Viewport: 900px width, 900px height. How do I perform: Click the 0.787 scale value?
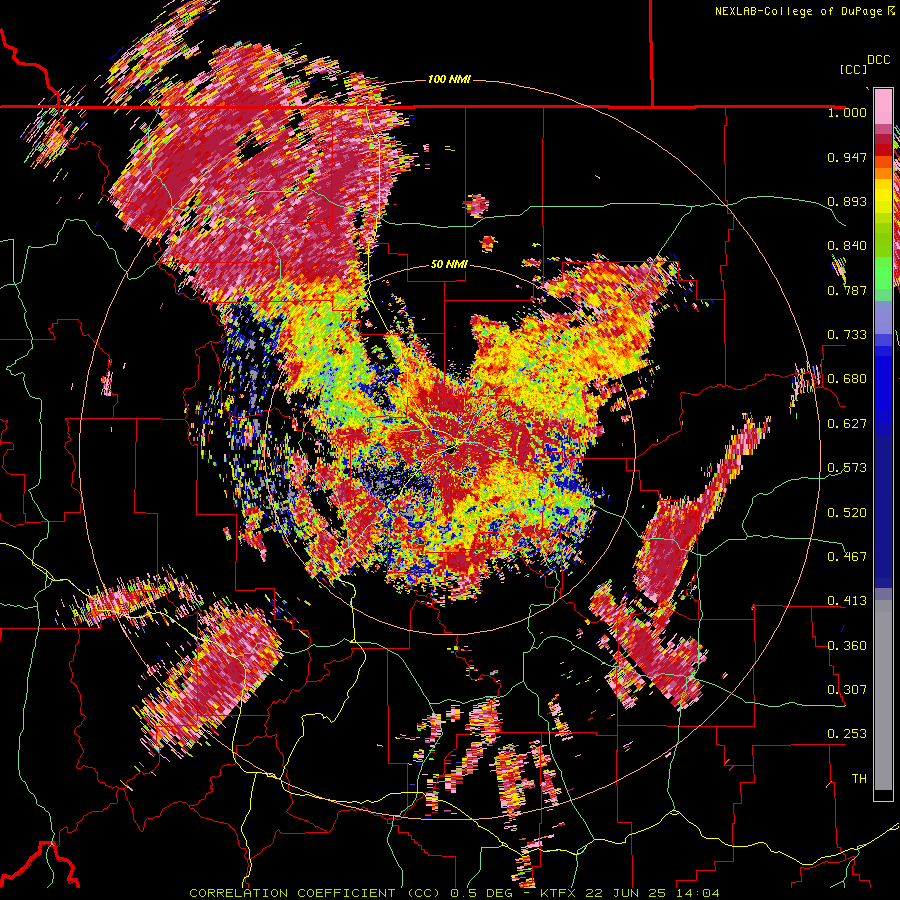(x=847, y=290)
